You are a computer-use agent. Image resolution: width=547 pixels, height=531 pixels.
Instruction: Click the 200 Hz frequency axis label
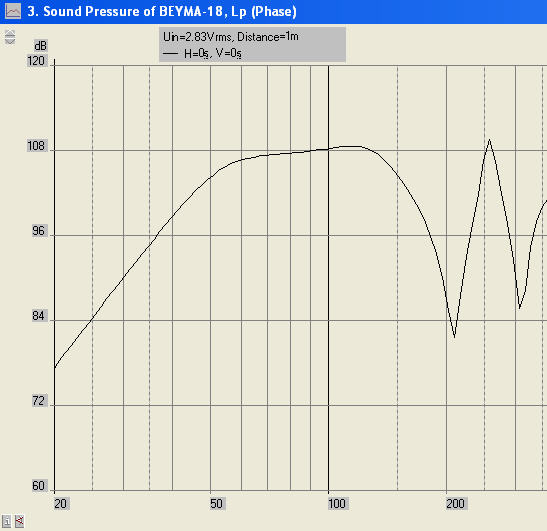tap(455, 504)
